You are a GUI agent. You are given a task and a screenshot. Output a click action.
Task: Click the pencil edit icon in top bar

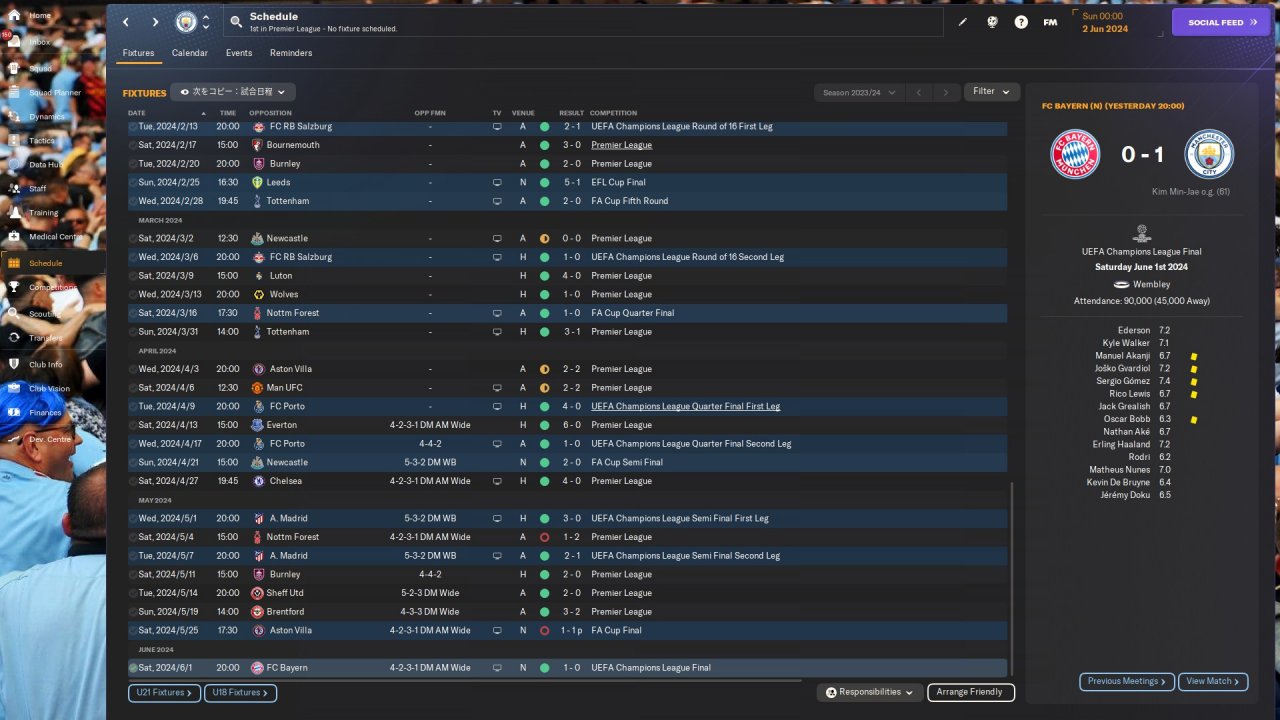point(963,22)
